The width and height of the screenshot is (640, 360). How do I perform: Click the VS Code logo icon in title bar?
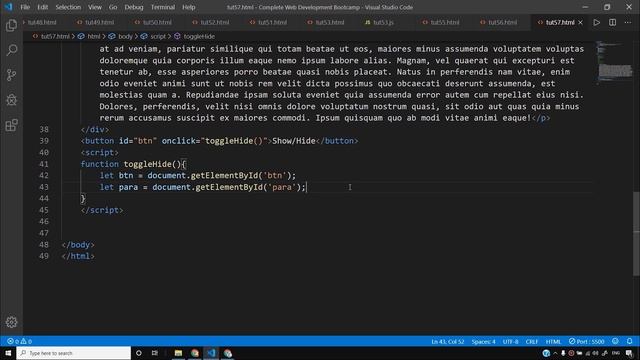[x=8, y=7]
